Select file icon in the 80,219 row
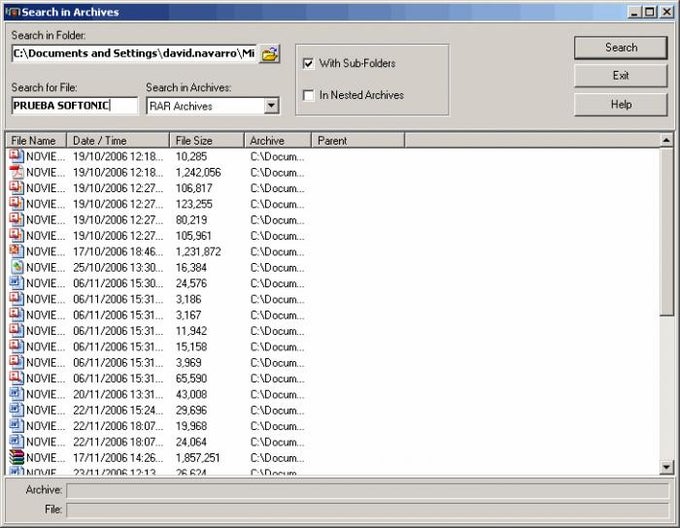Viewport: 680px width, 528px height. (x=16, y=219)
